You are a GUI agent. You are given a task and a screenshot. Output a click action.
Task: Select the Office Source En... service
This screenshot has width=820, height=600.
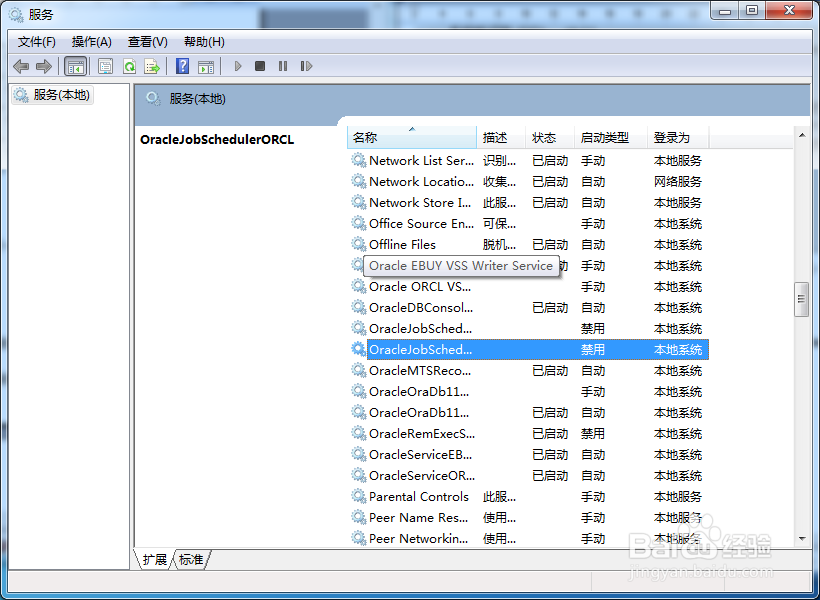coord(528,223)
